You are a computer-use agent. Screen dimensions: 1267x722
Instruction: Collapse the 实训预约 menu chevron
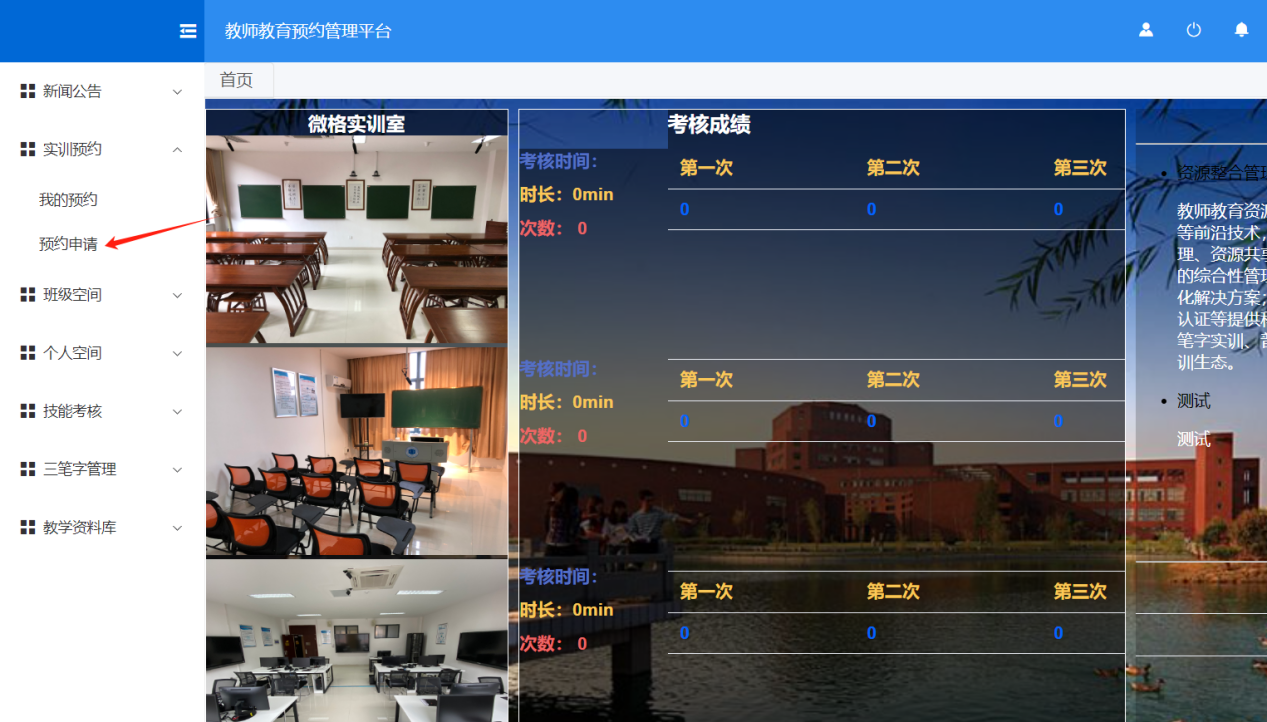tap(177, 150)
